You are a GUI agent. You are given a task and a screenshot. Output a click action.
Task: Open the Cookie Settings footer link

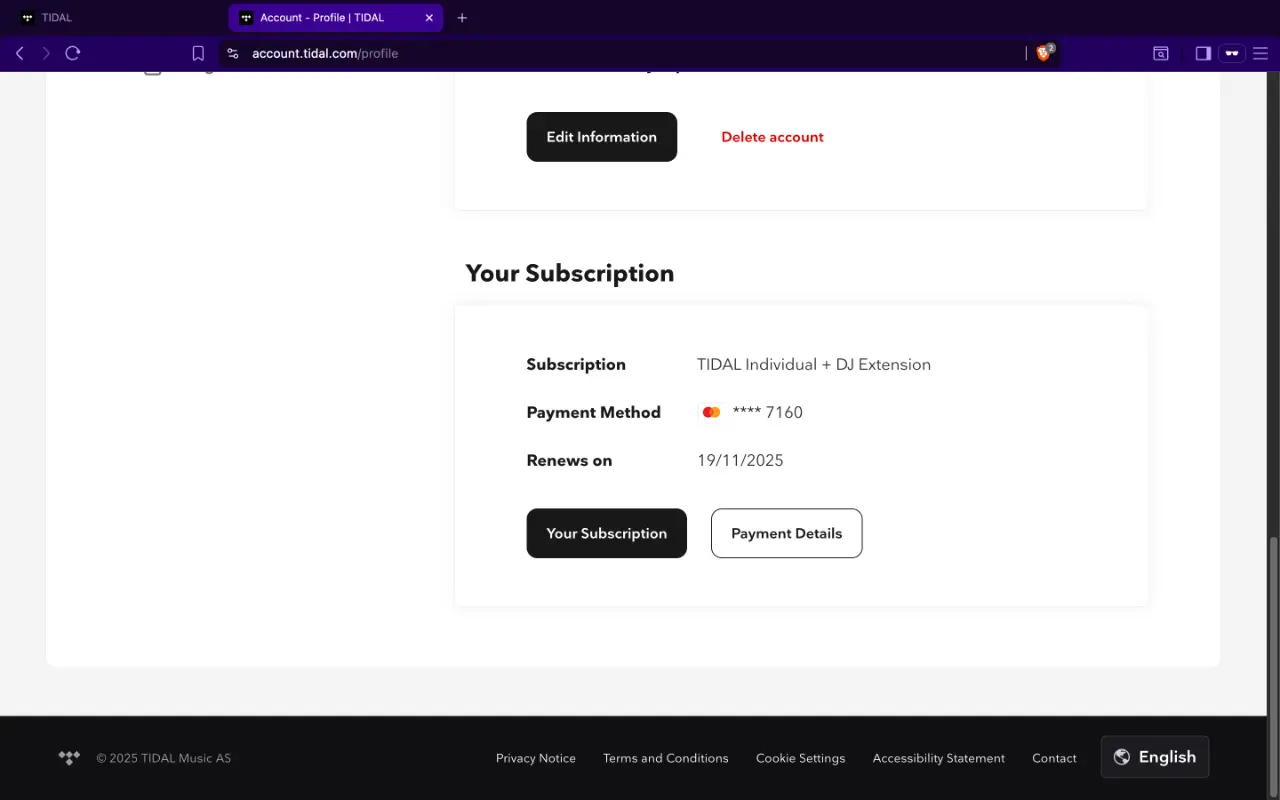801,758
